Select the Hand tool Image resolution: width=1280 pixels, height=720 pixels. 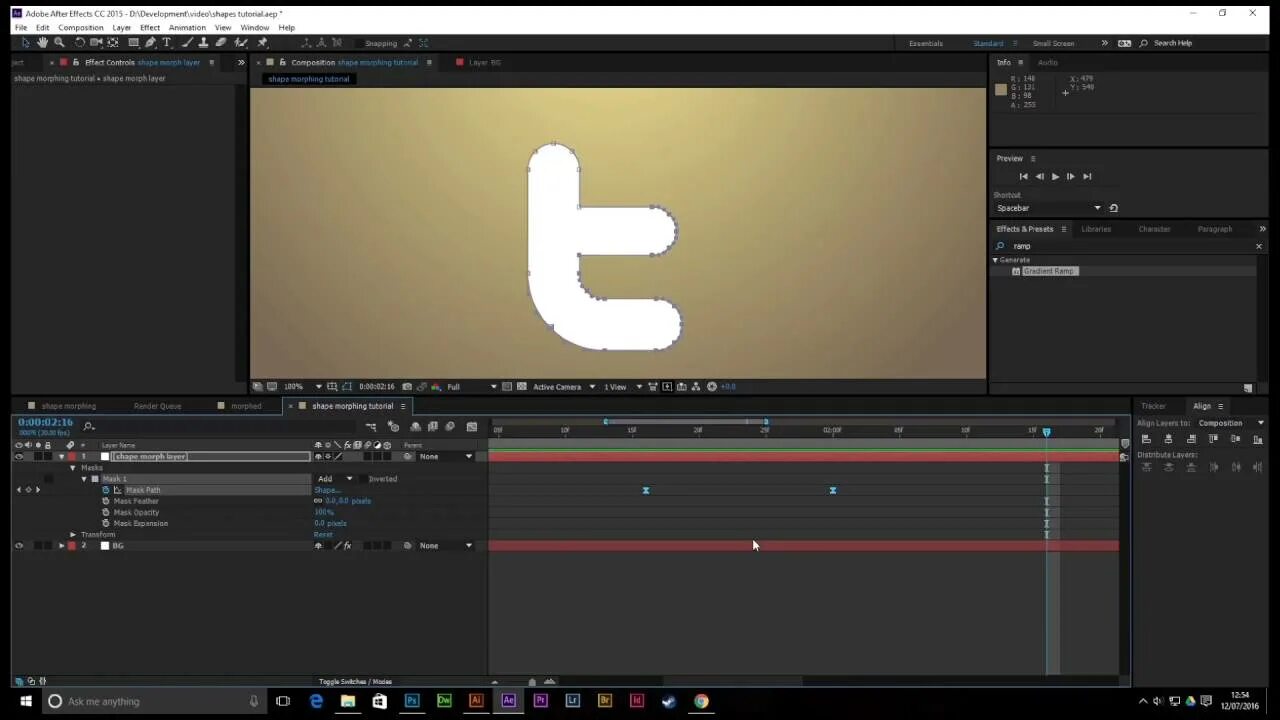[42, 43]
